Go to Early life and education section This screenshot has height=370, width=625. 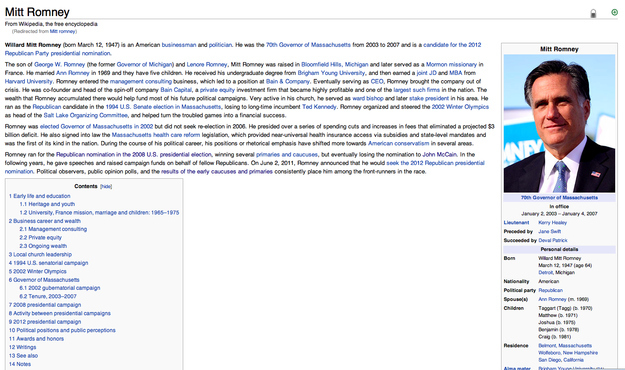pos(39,196)
